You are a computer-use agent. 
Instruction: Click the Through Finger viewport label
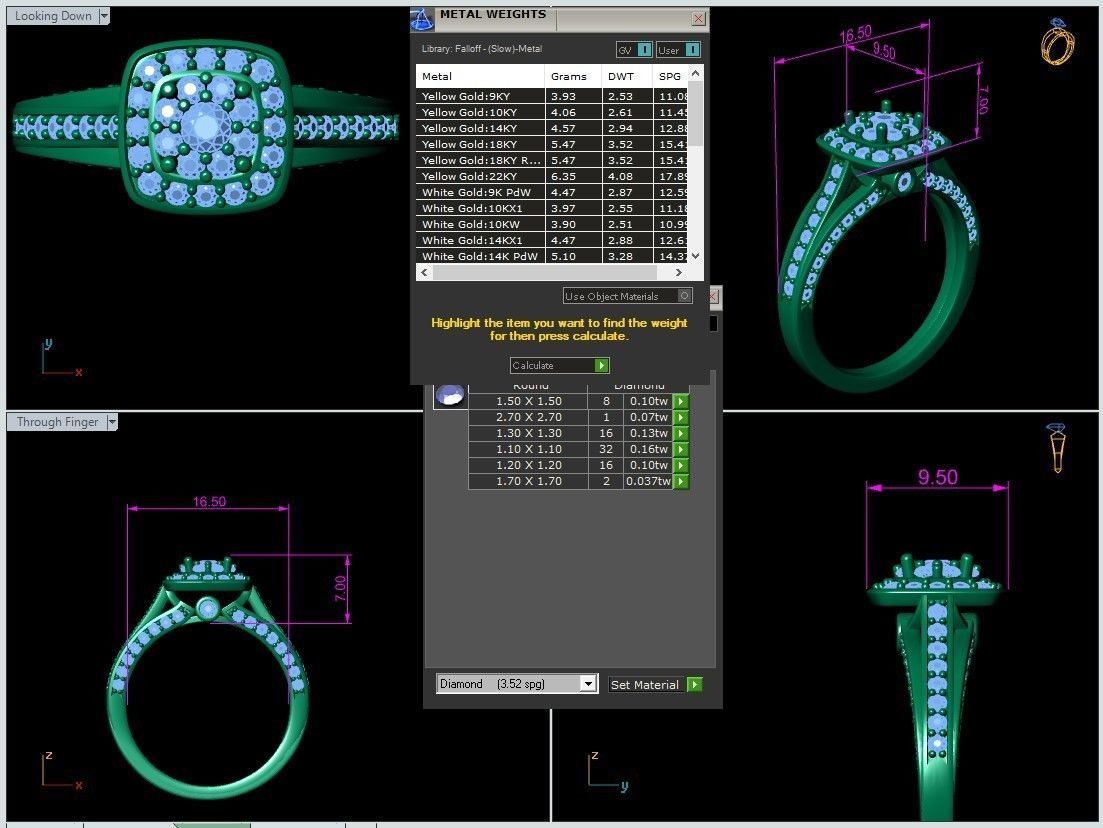click(x=57, y=422)
